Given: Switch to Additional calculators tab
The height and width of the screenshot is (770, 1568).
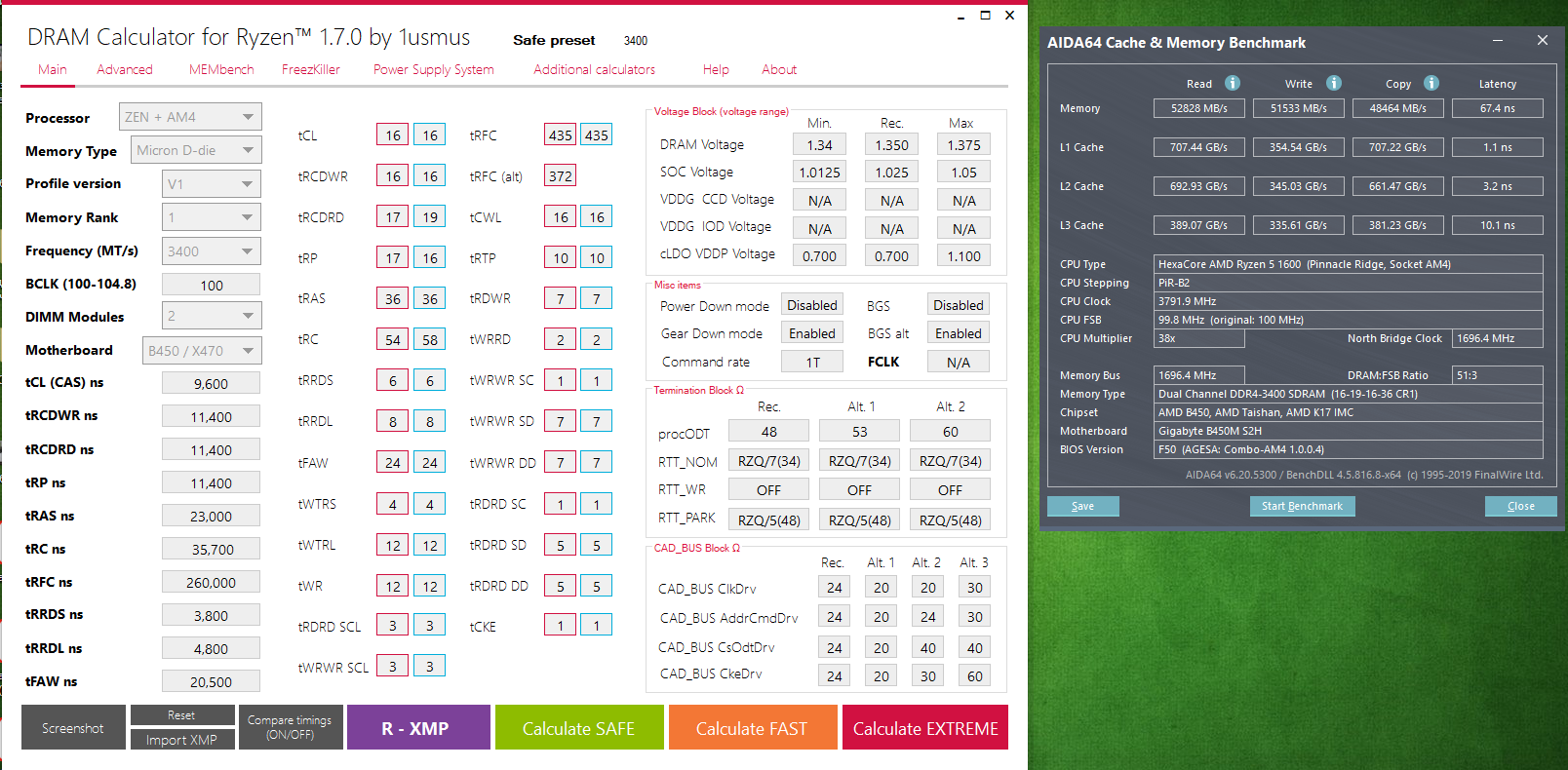Looking at the screenshot, I should coord(595,70).
